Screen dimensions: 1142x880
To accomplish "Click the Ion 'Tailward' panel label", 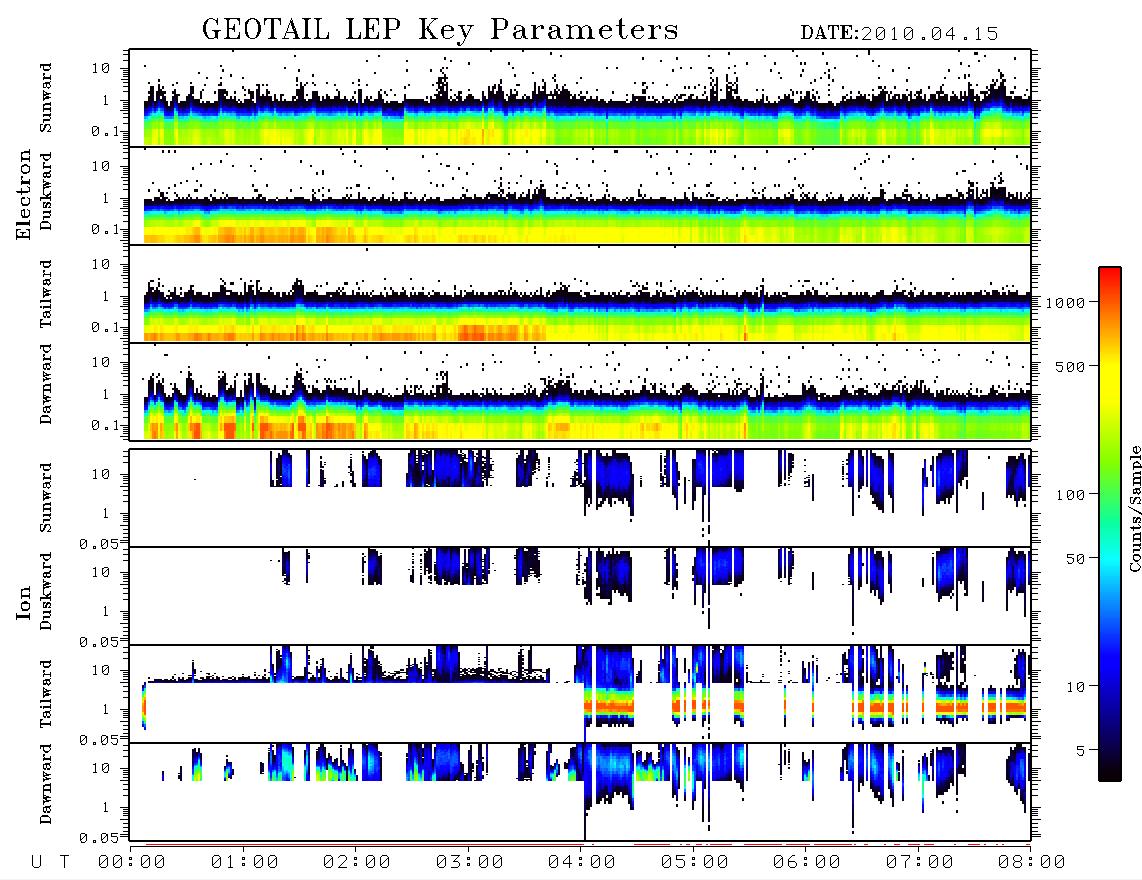I will pos(46,694).
